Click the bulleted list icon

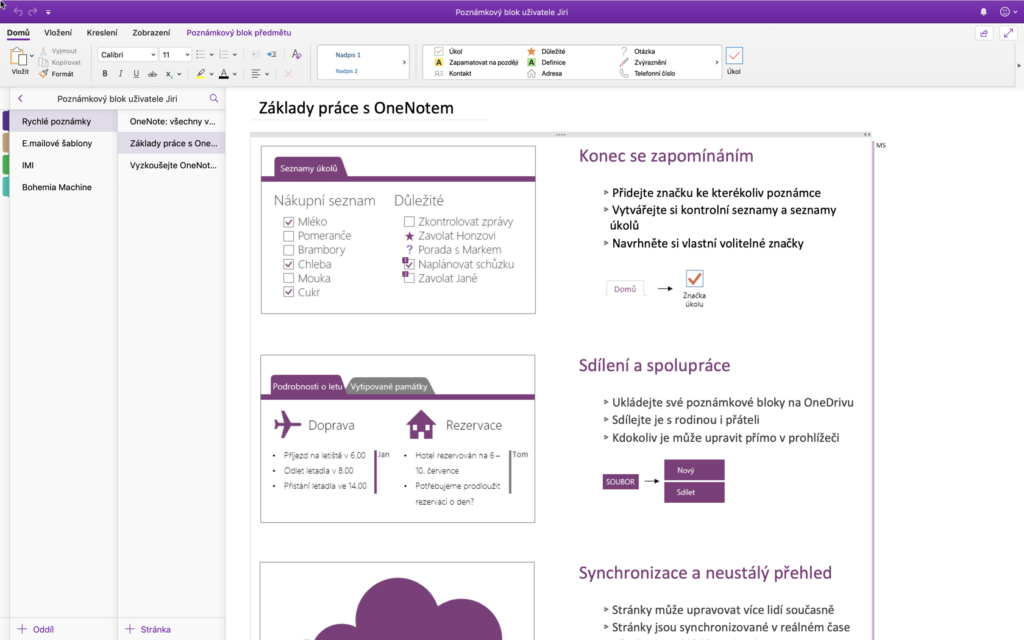pos(200,54)
